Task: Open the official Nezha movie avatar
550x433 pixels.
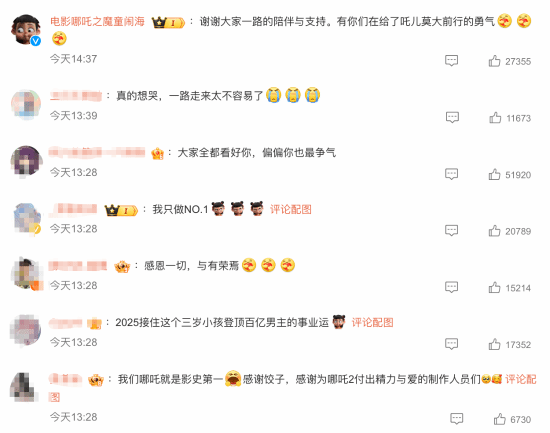Action: click(26, 29)
